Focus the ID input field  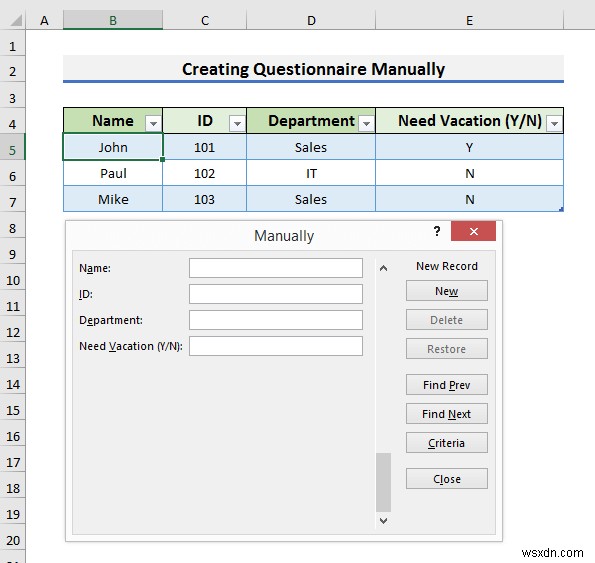[276, 294]
